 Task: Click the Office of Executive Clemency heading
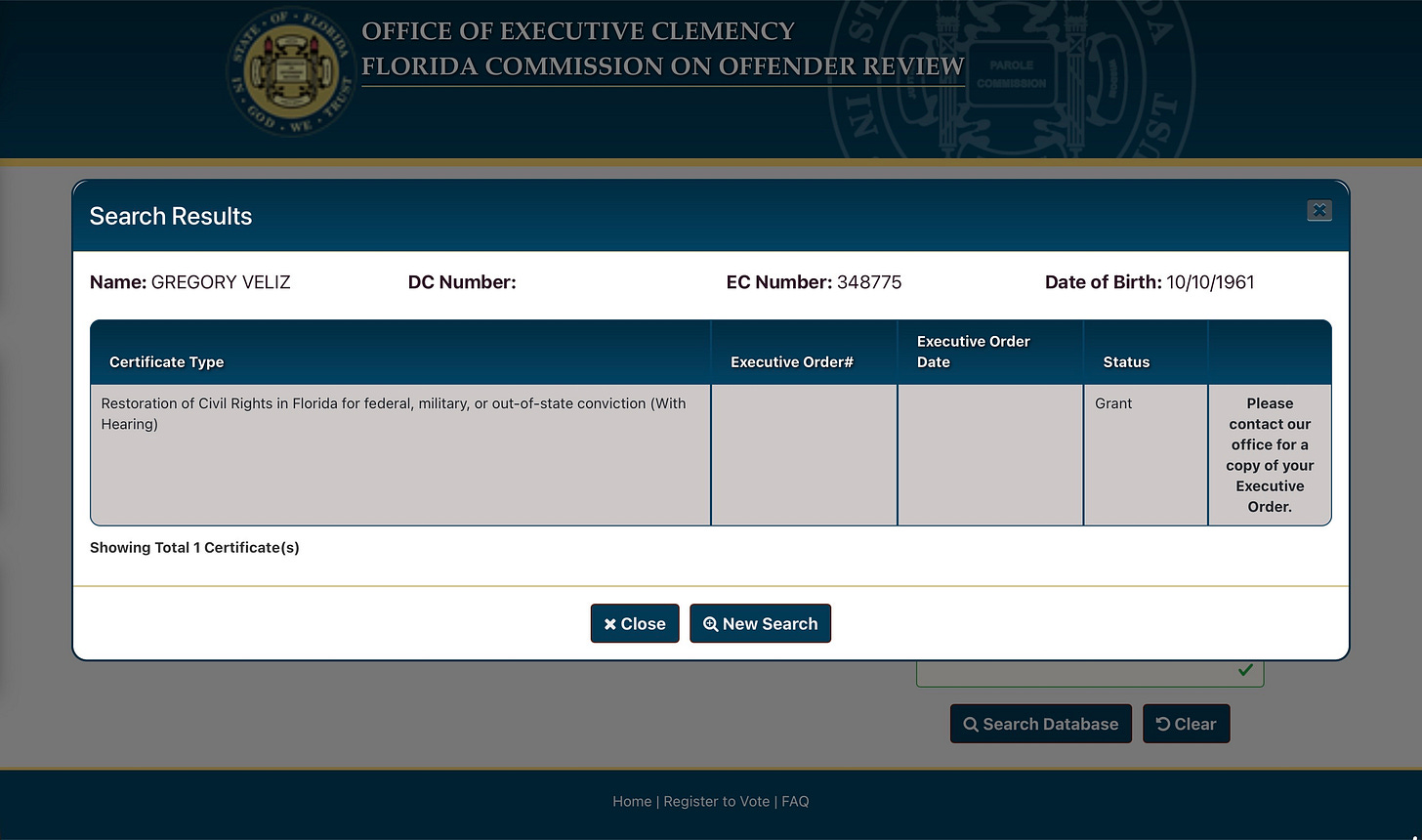tap(578, 31)
